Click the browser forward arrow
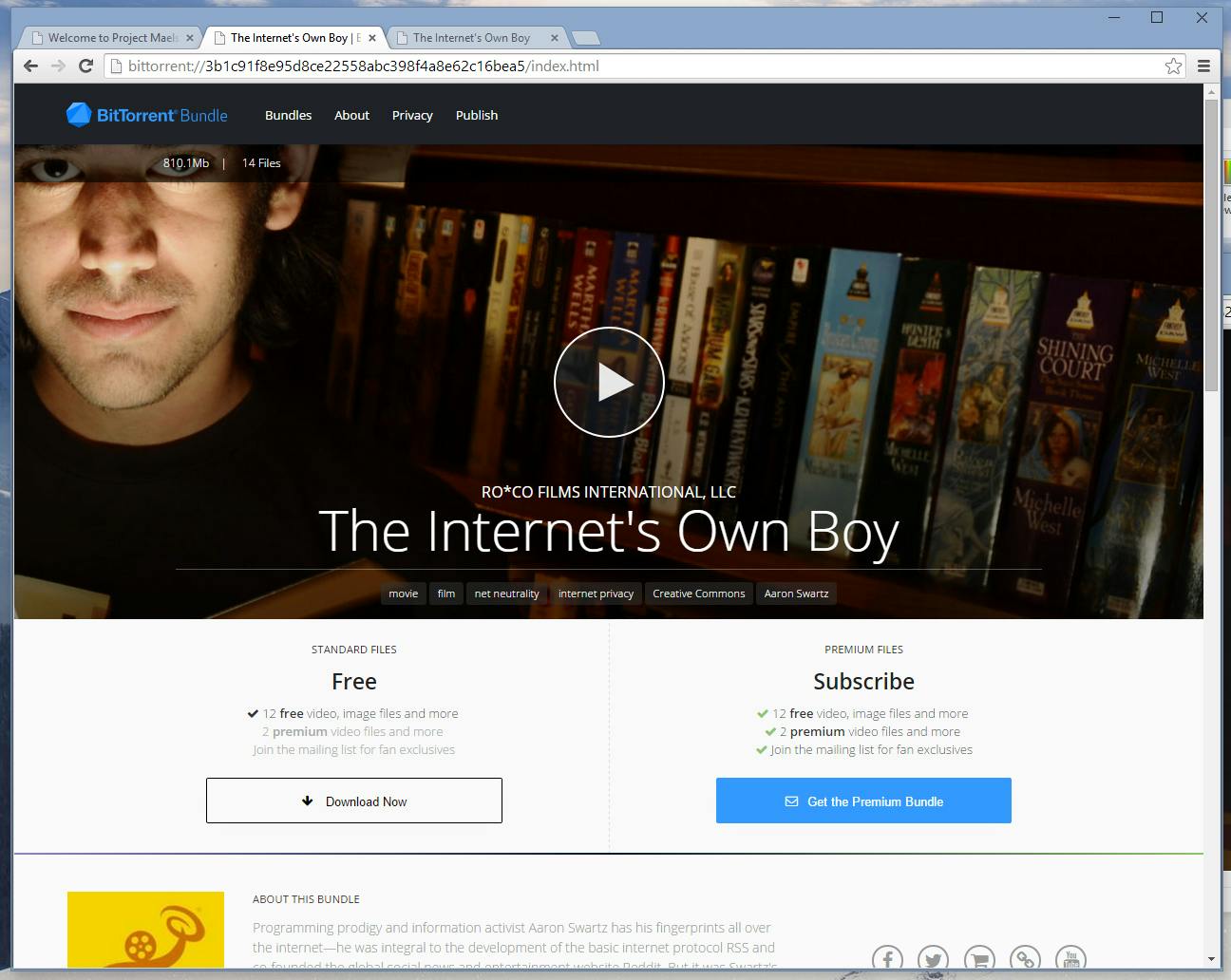This screenshot has height=980, width=1231. tap(58, 66)
